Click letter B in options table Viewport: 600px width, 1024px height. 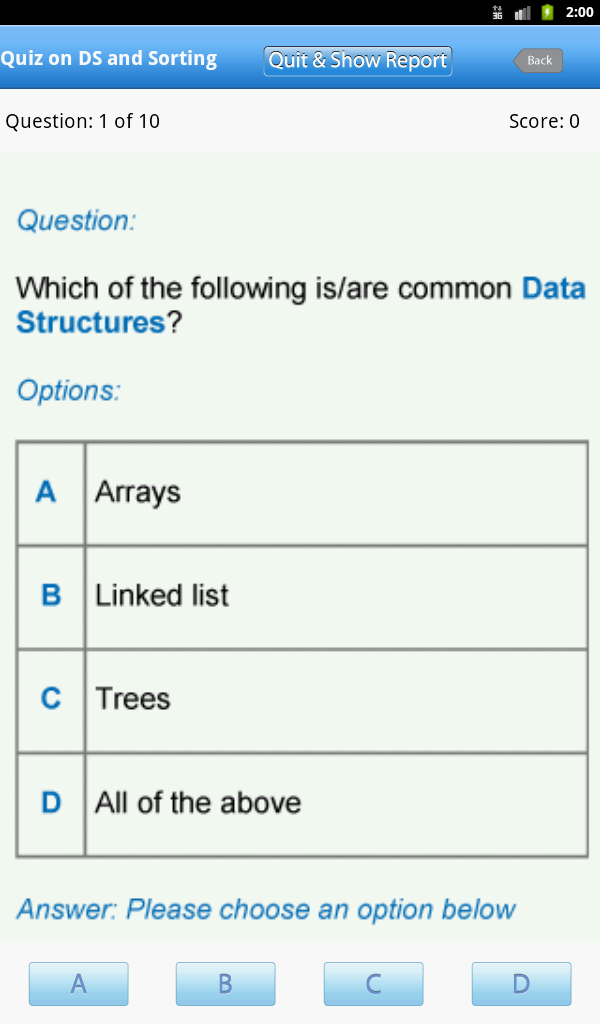pyautogui.click(x=51, y=596)
